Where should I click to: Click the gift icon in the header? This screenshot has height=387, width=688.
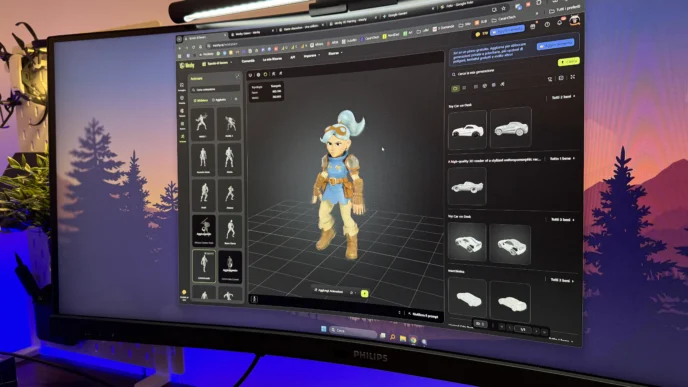(x=533, y=26)
